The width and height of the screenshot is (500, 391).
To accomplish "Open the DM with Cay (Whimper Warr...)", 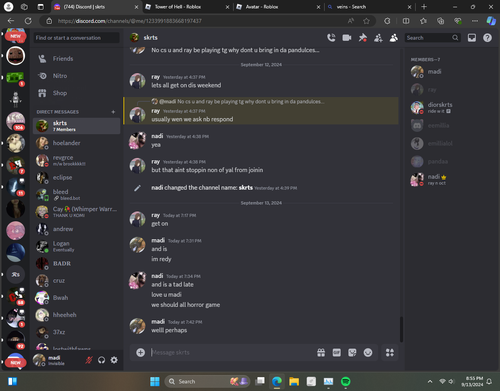I will click(77, 212).
